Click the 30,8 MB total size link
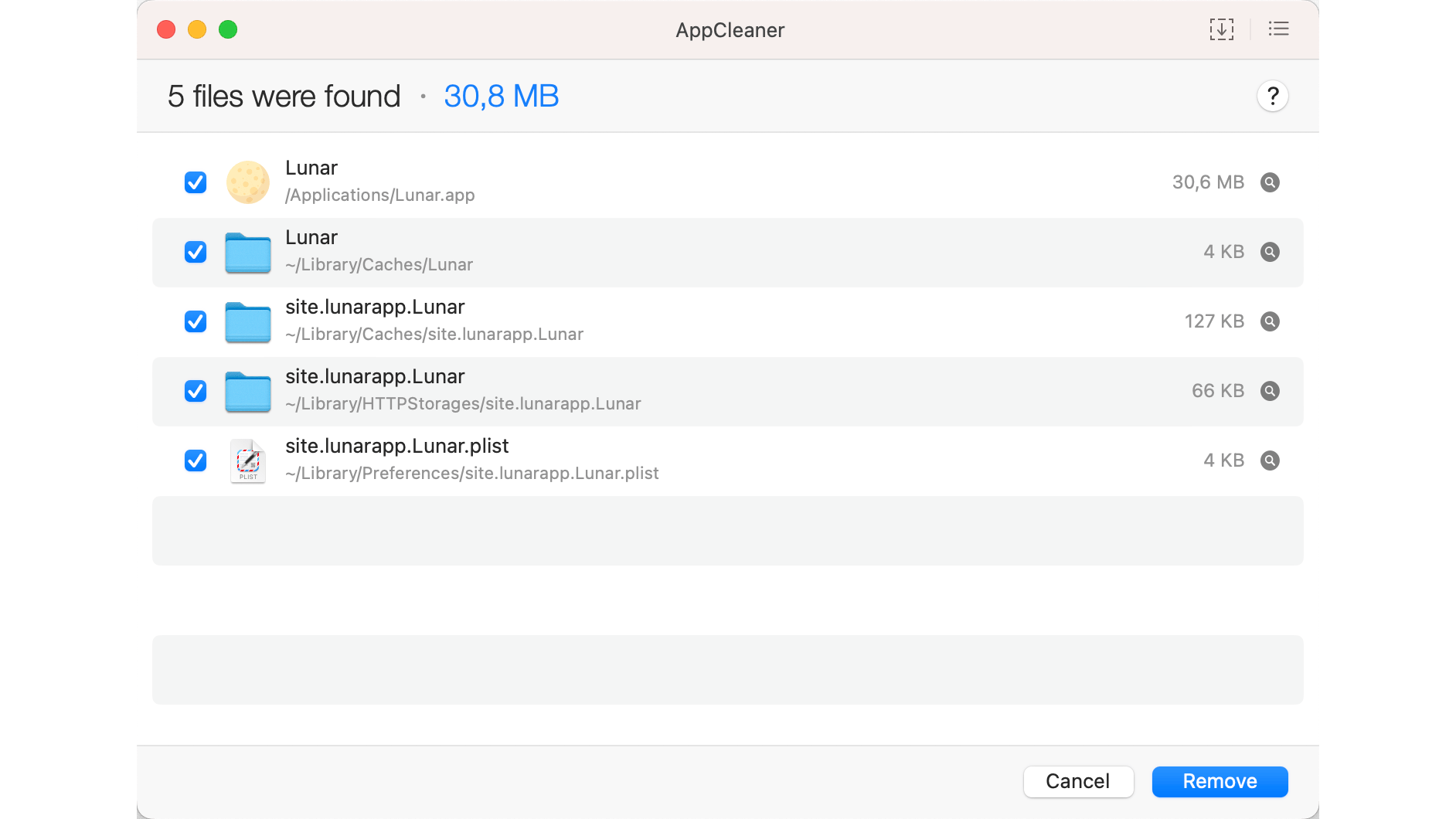The width and height of the screenshot is (1456, 819). coord(501,96)
